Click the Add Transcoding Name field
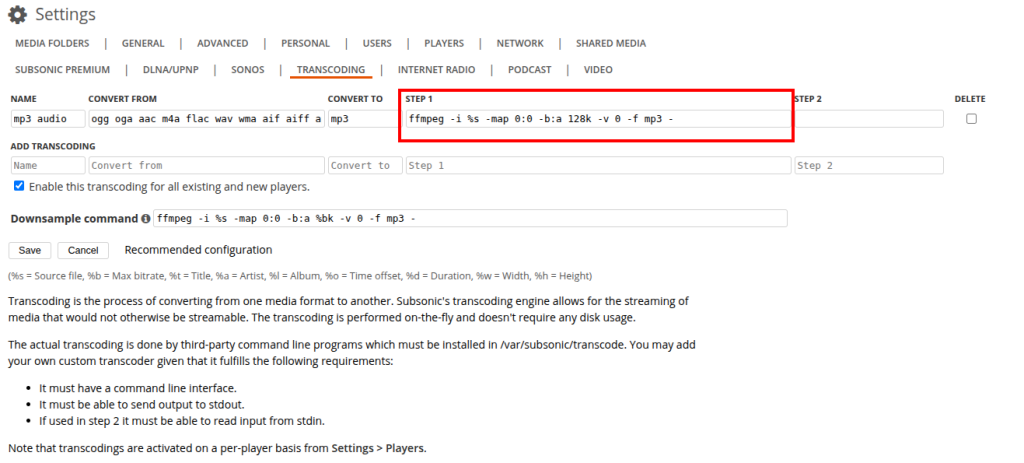Viewport: 1024px width, 463px height. click(48, 165)
